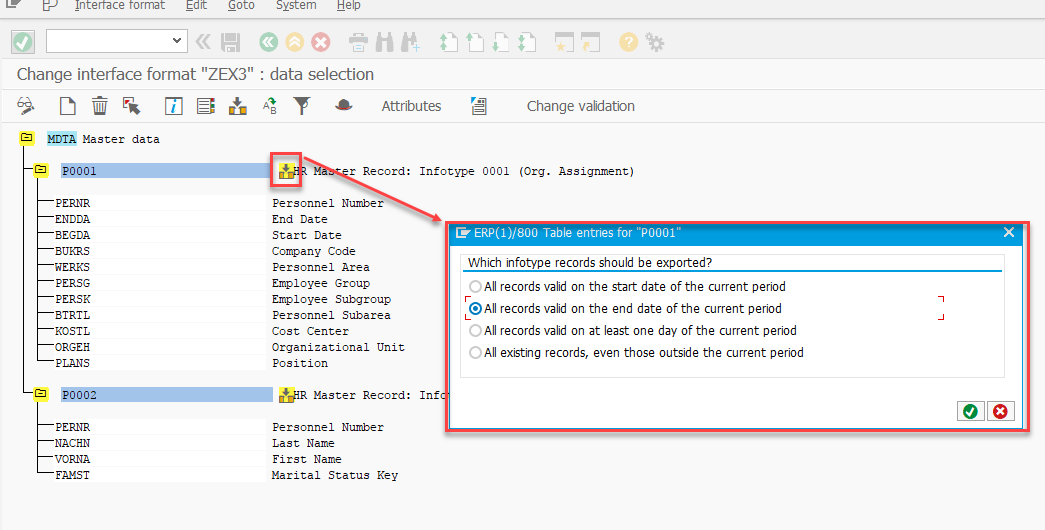1045x530 pixels.
Task: Select 'valid on at least one day' option
Action: (475, 331)
